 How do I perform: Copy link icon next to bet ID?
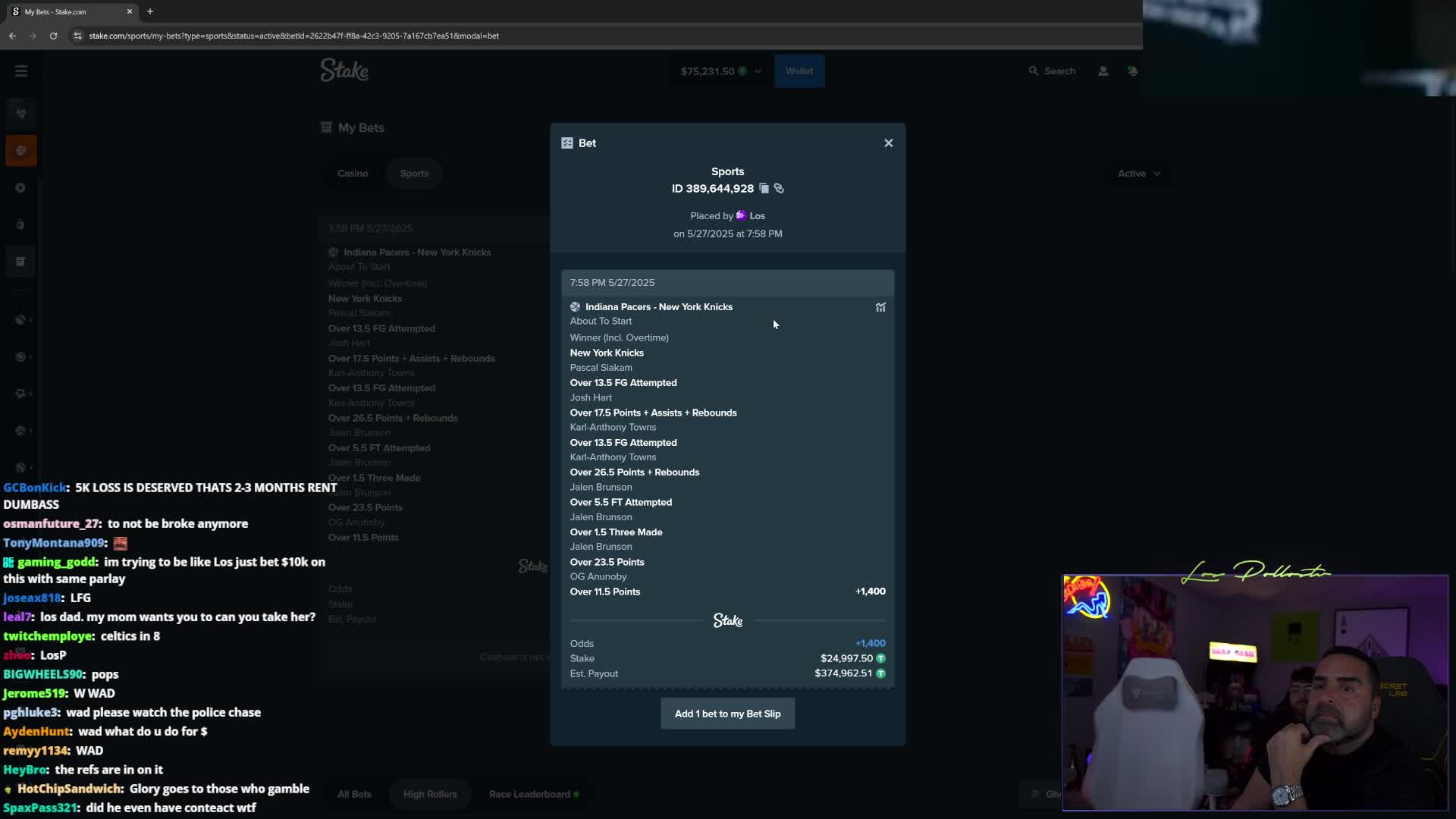coord(779,189)
